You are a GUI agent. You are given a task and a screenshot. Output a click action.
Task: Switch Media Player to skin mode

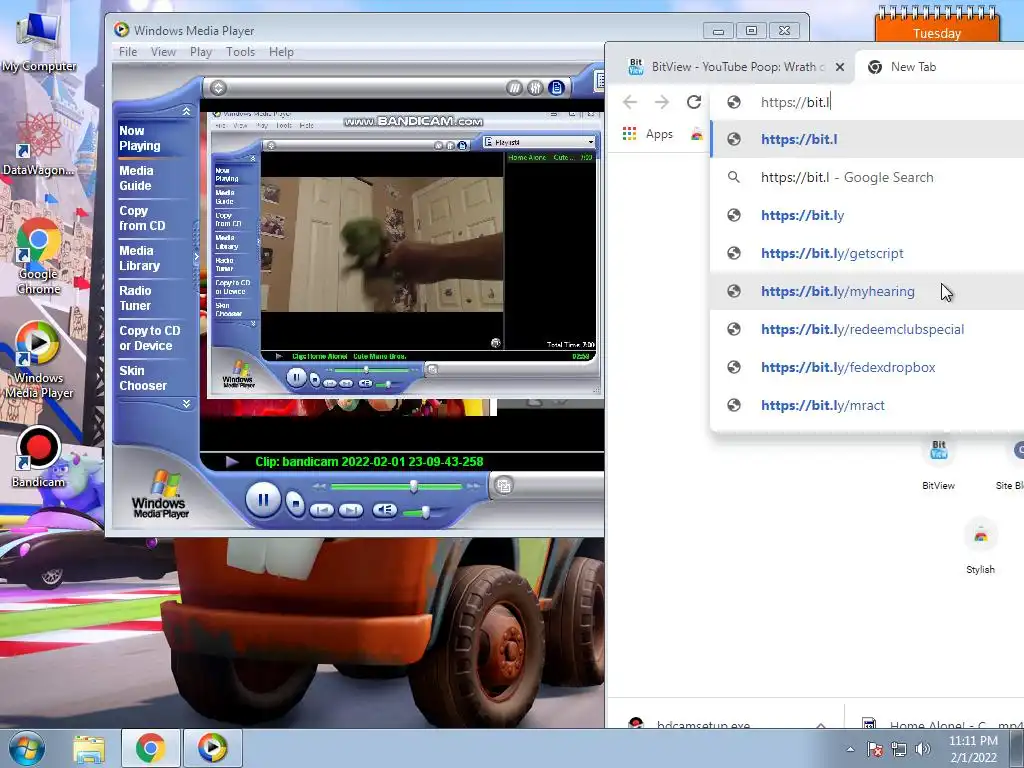coord(504,485)
